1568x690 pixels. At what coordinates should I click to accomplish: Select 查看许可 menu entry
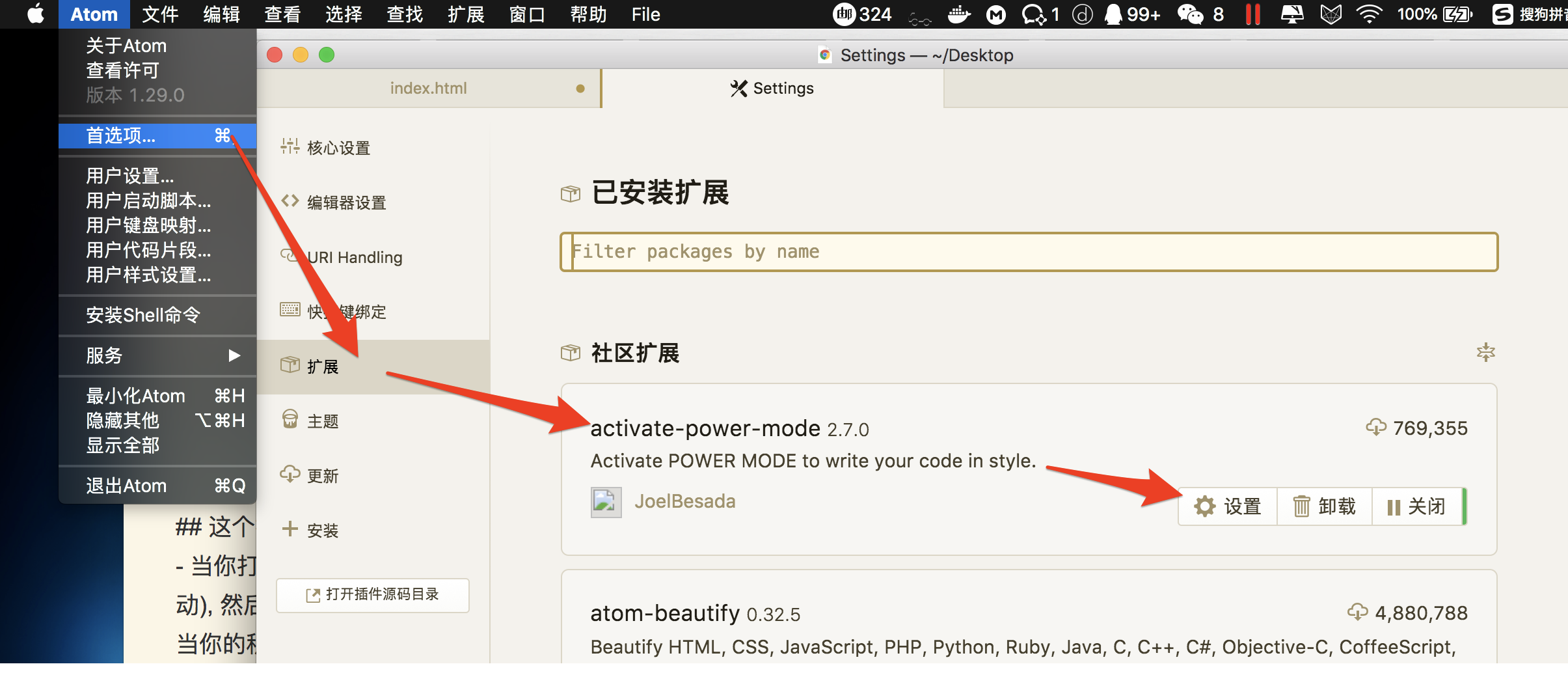tap(157, 70)
